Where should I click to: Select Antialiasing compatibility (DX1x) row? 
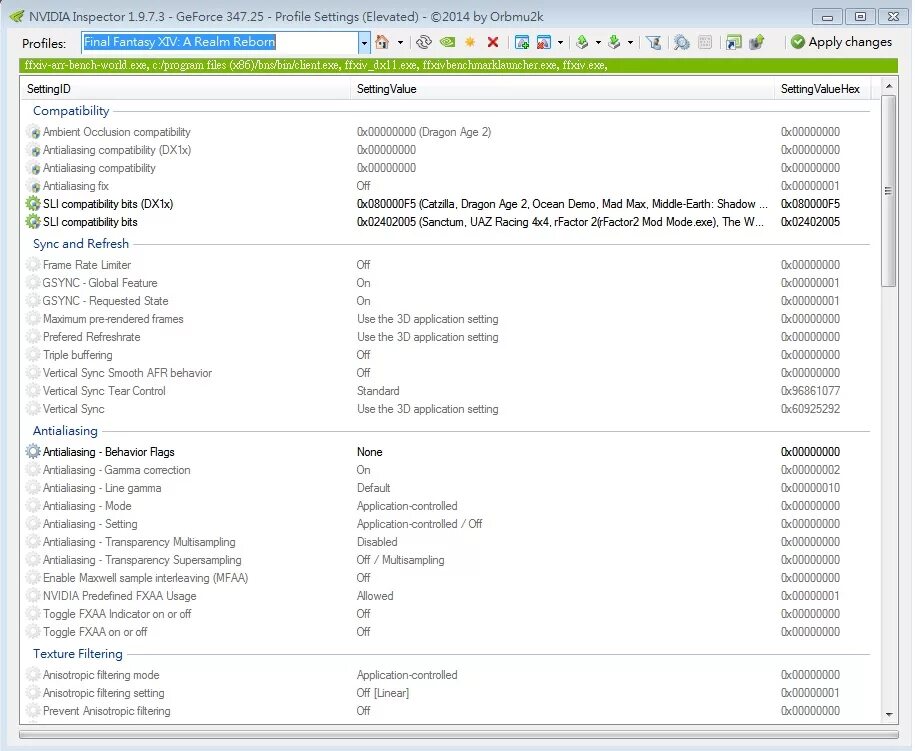coord(446,150)
